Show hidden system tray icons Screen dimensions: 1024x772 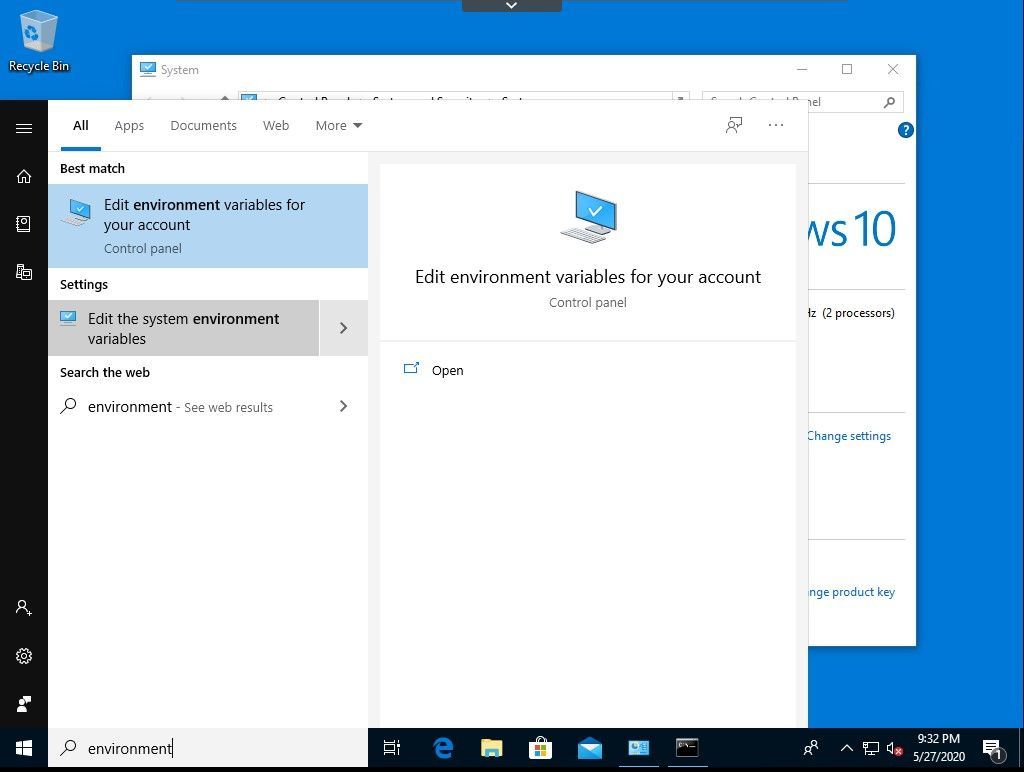846,748
